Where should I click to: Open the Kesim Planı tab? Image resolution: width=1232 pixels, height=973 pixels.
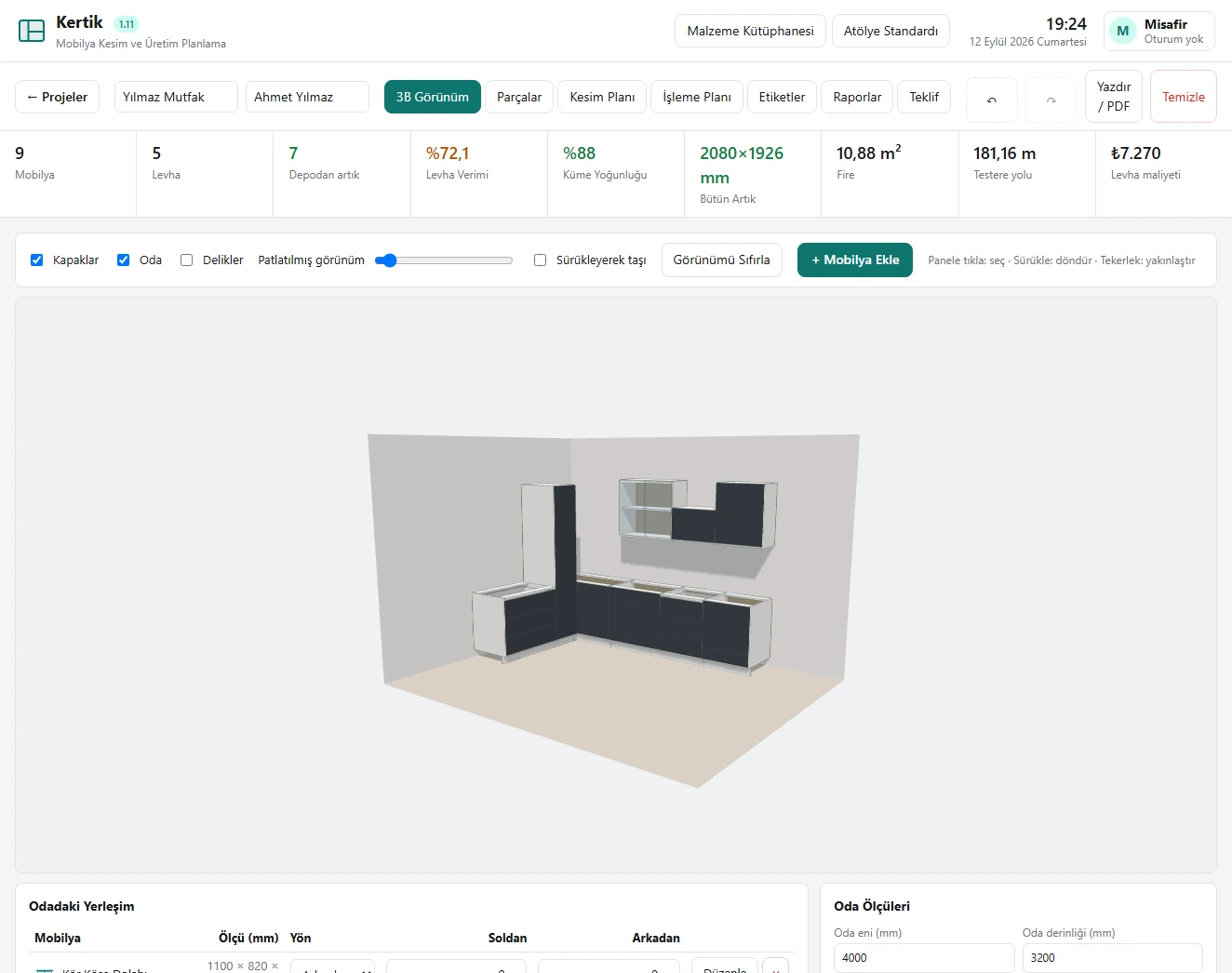click(602, 97)
